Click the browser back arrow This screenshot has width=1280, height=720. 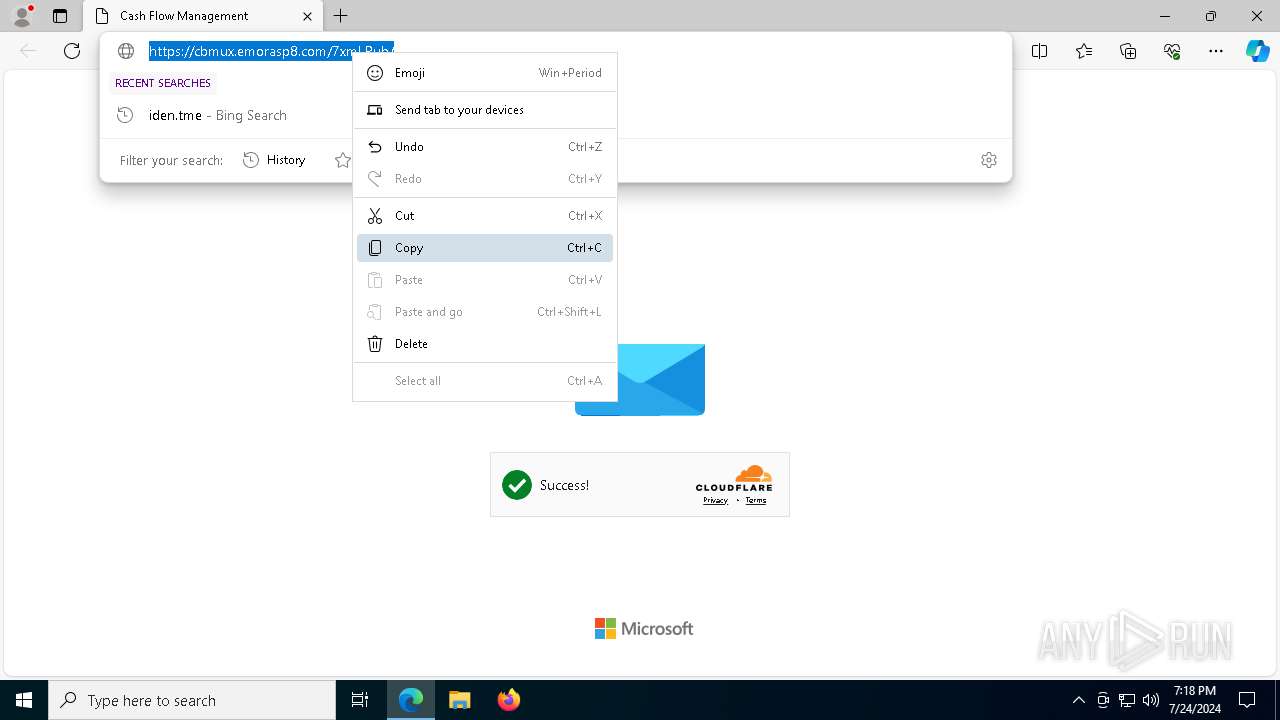(28, 51)
